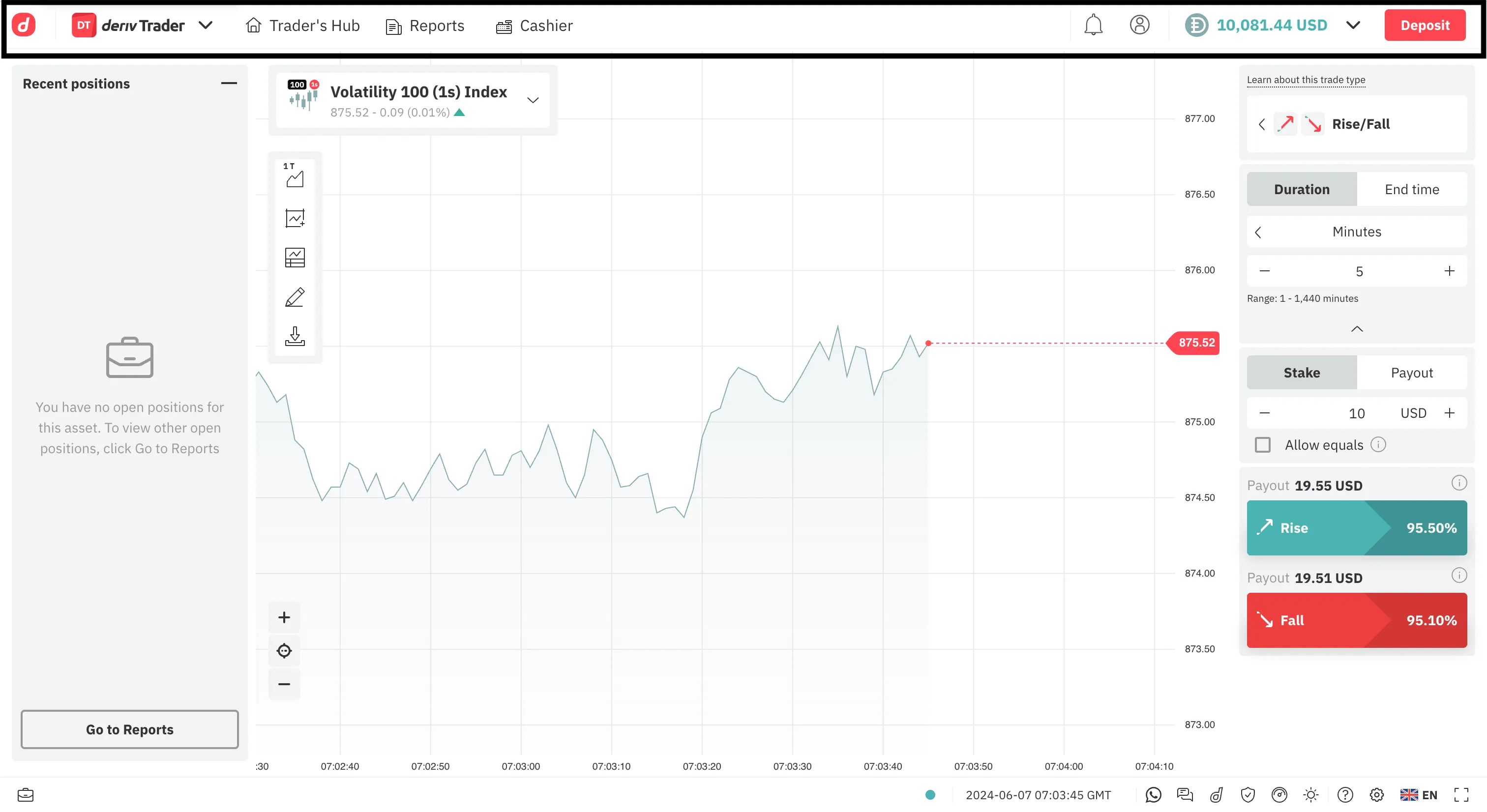Screen dimensions: 1487x812
Task: Open the Deriv Trader platform switcher
Action: (206, 26)
